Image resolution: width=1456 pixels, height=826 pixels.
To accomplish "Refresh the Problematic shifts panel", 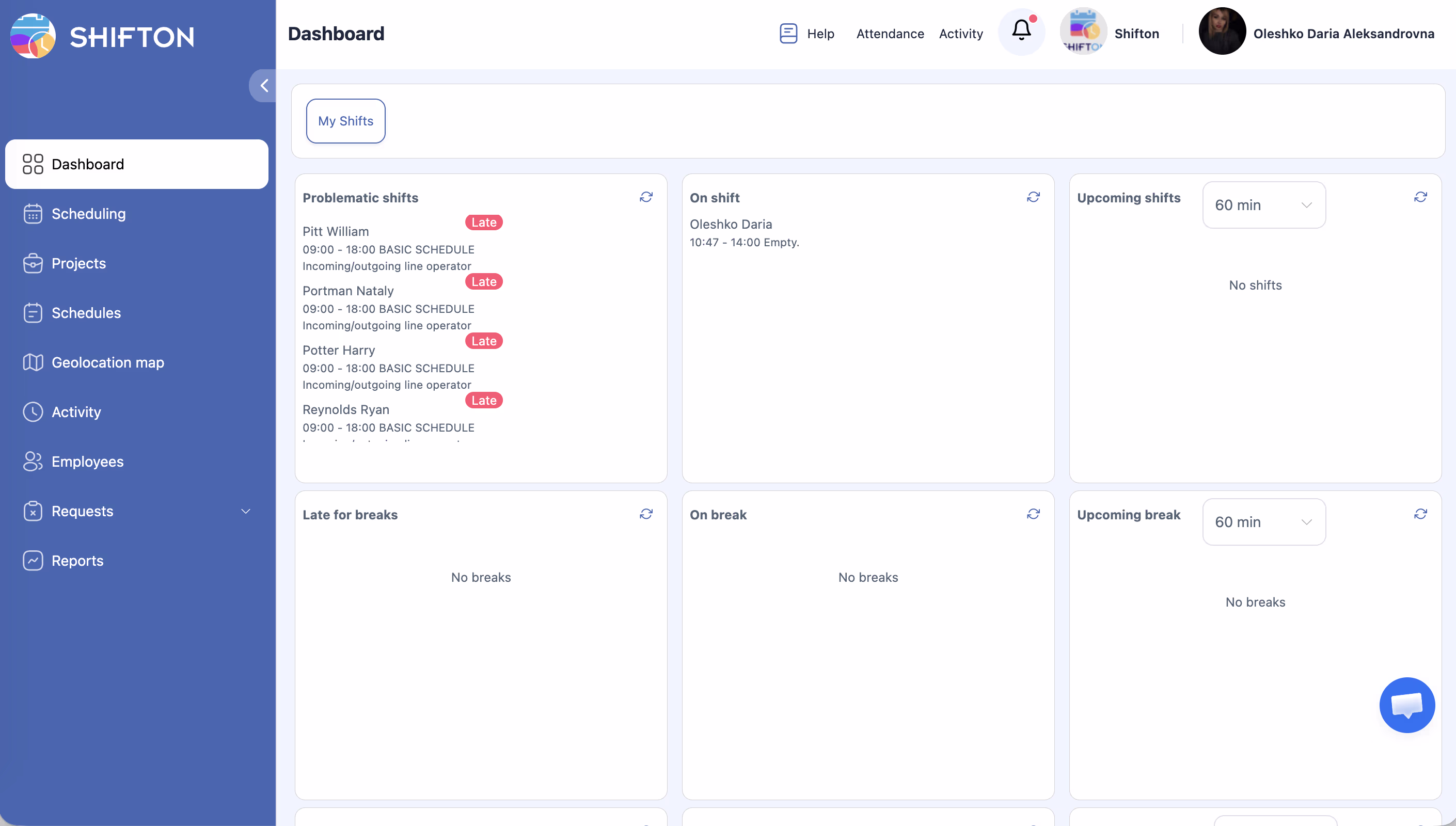I will pos(646,197).
